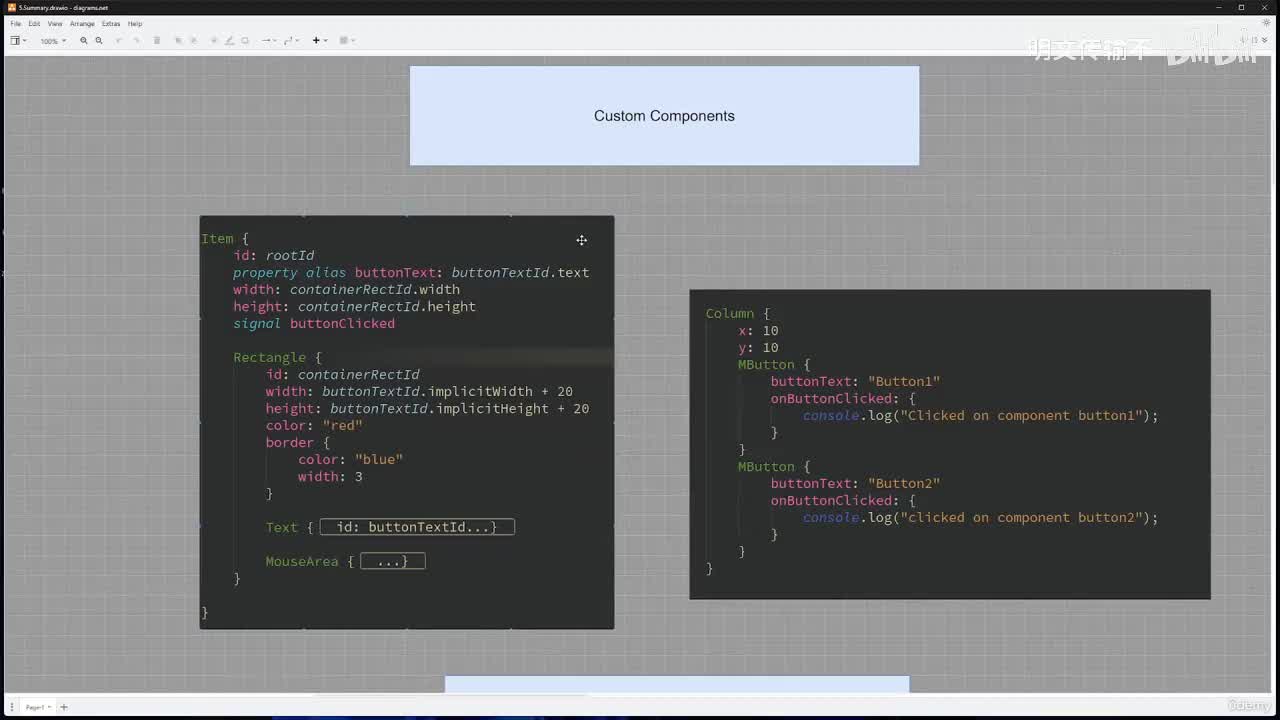The image size is (1280, 720).
Task: Click the console.log 'Clicked on component button1' line
Action: [980, 416]
